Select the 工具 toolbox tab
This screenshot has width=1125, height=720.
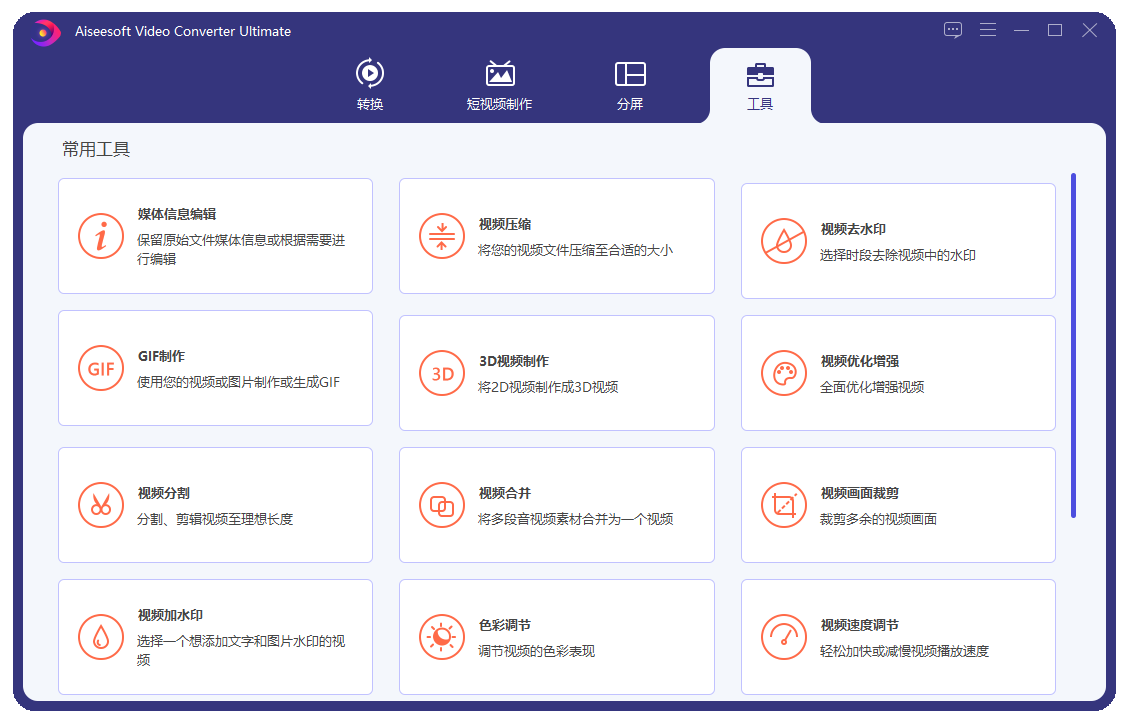760,85
